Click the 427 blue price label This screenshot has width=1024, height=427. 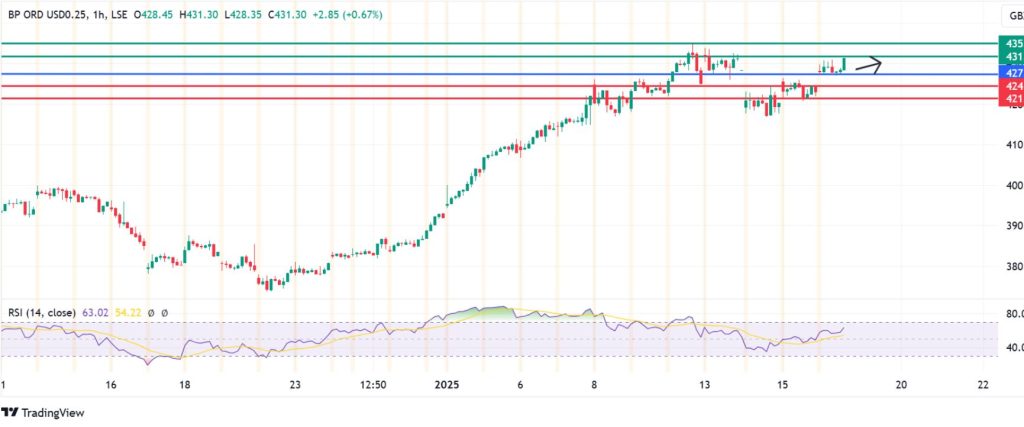pos(1011,74)
